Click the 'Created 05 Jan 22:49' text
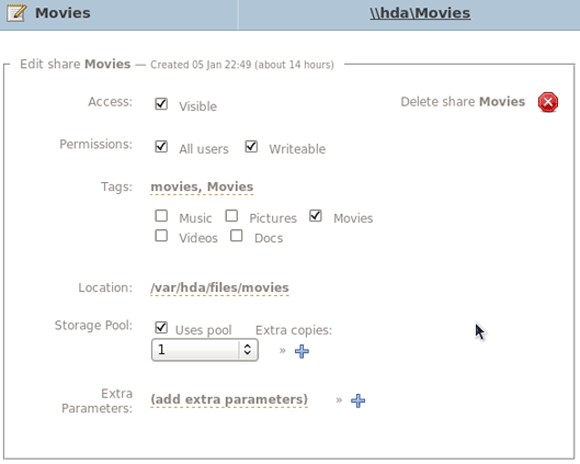The height and width of the screenshot is (464, 580). (x=201, y=65)
